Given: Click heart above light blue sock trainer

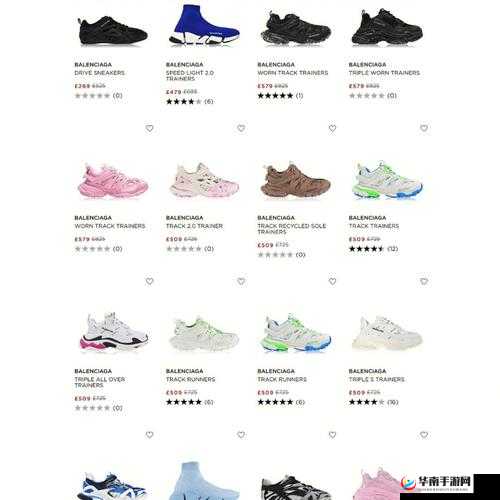Looking at the screenshot, I should click(x=241, y=435).
